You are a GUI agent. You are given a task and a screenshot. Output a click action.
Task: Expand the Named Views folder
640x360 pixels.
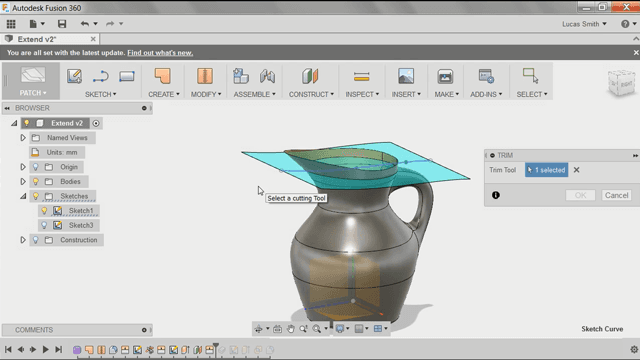pos(23,138)
